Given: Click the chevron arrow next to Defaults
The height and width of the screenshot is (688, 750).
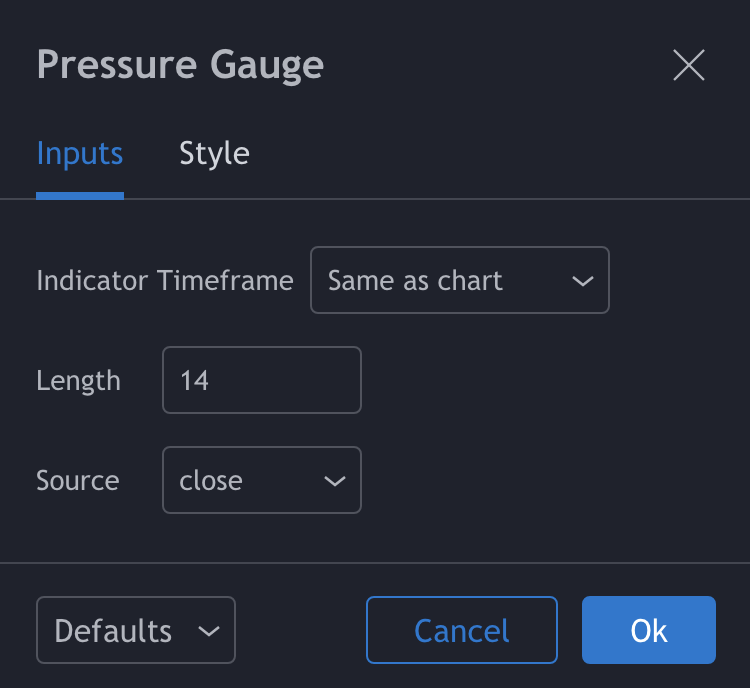Looking at the screenshot, I should pos(209,632).
